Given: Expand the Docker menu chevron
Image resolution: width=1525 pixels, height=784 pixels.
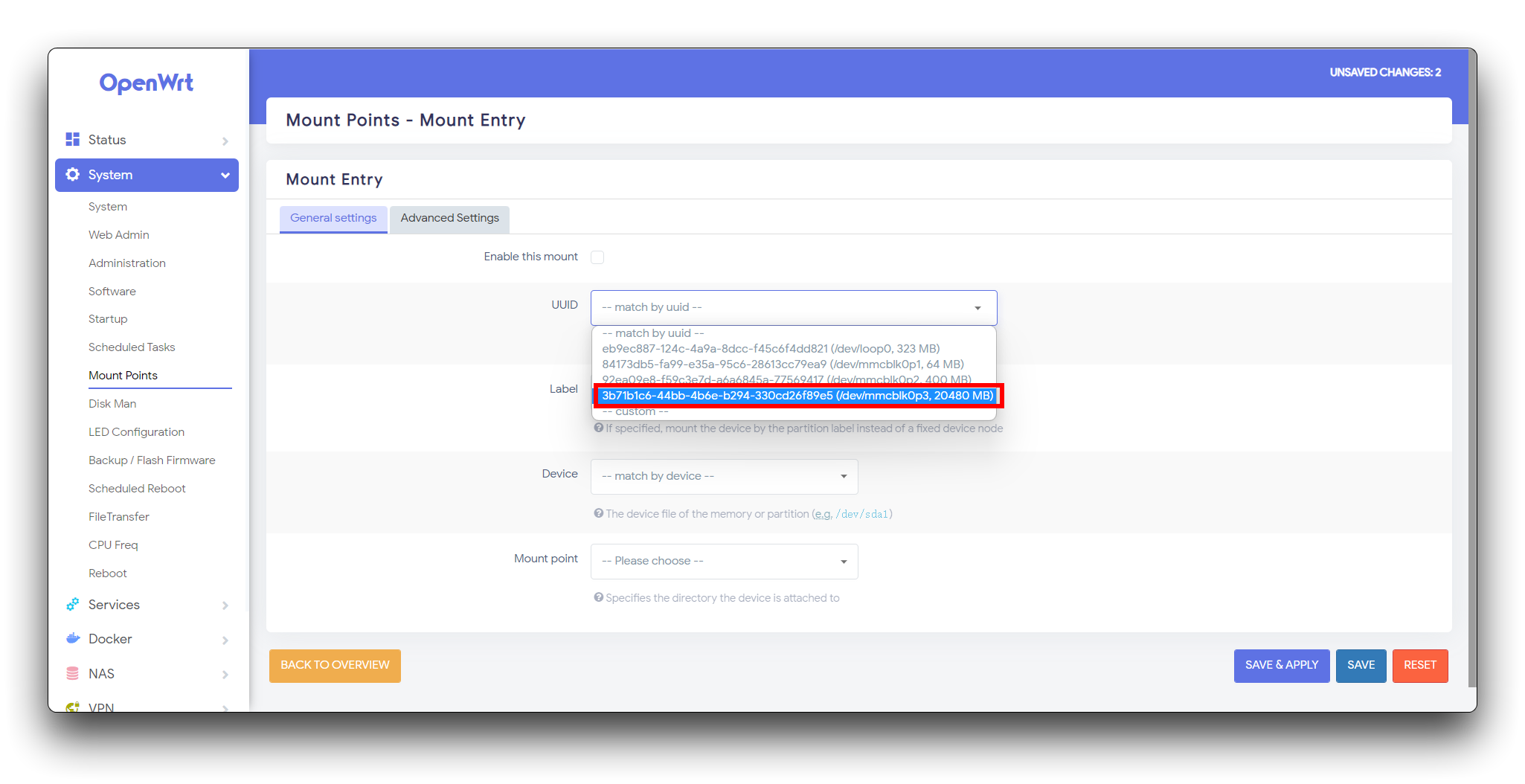Looking at the screenshot, I should (x=225, y=640).
